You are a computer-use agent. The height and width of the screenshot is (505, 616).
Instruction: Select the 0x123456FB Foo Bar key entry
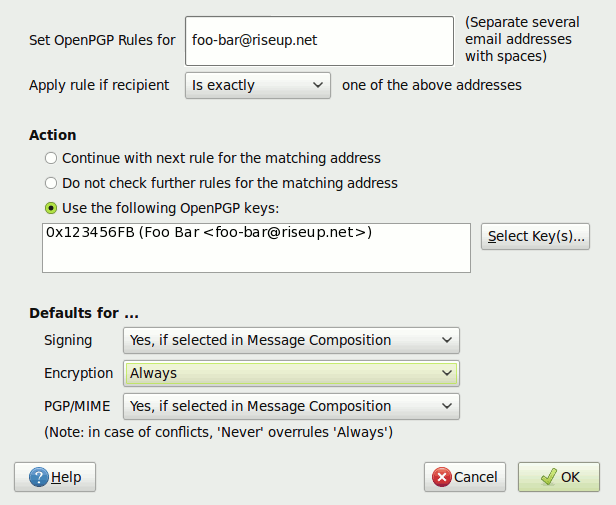pos(208,232)
